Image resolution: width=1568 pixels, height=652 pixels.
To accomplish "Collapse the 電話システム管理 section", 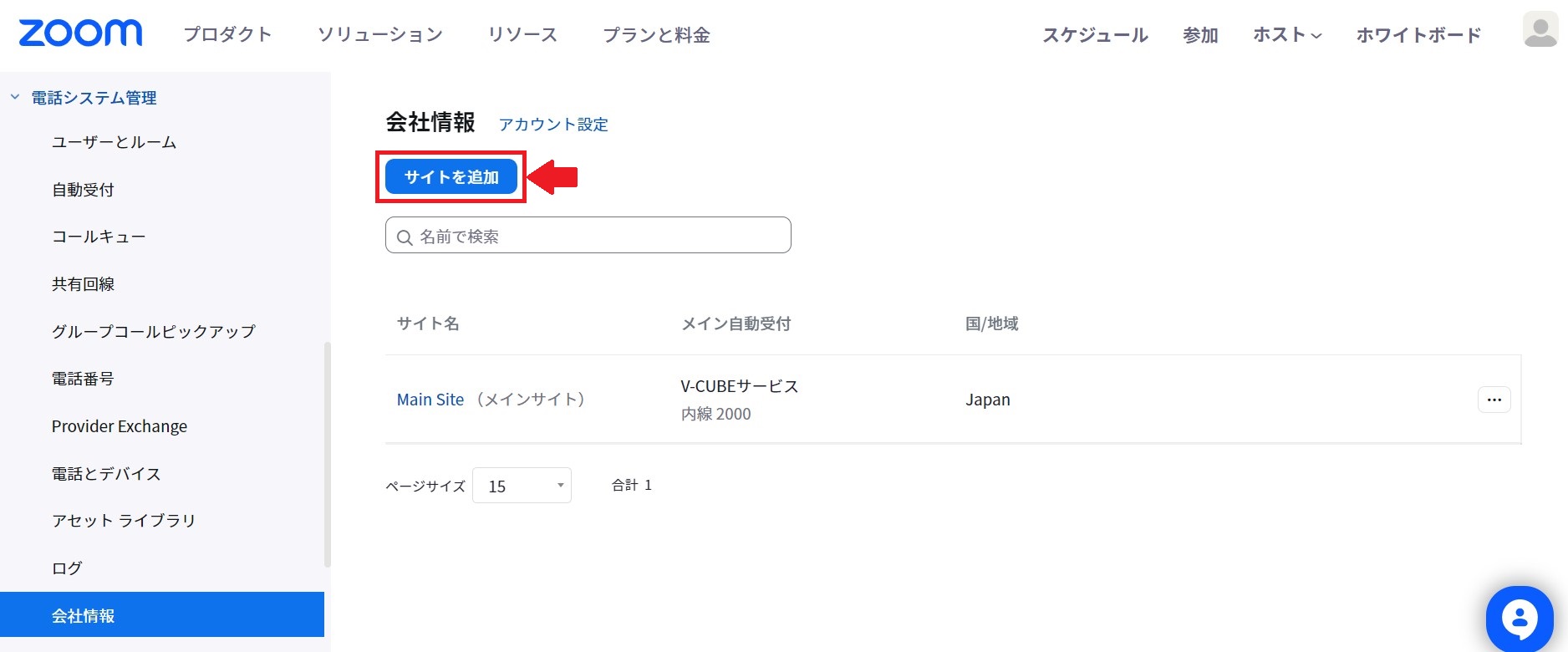I will pyautogui.click(x=15, y=98).
